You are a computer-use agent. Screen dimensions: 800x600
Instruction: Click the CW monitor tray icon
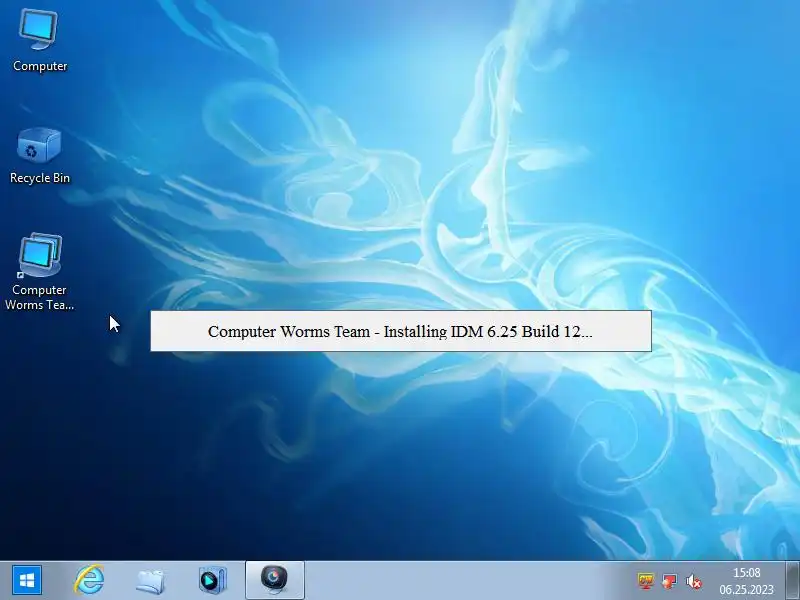646,581
